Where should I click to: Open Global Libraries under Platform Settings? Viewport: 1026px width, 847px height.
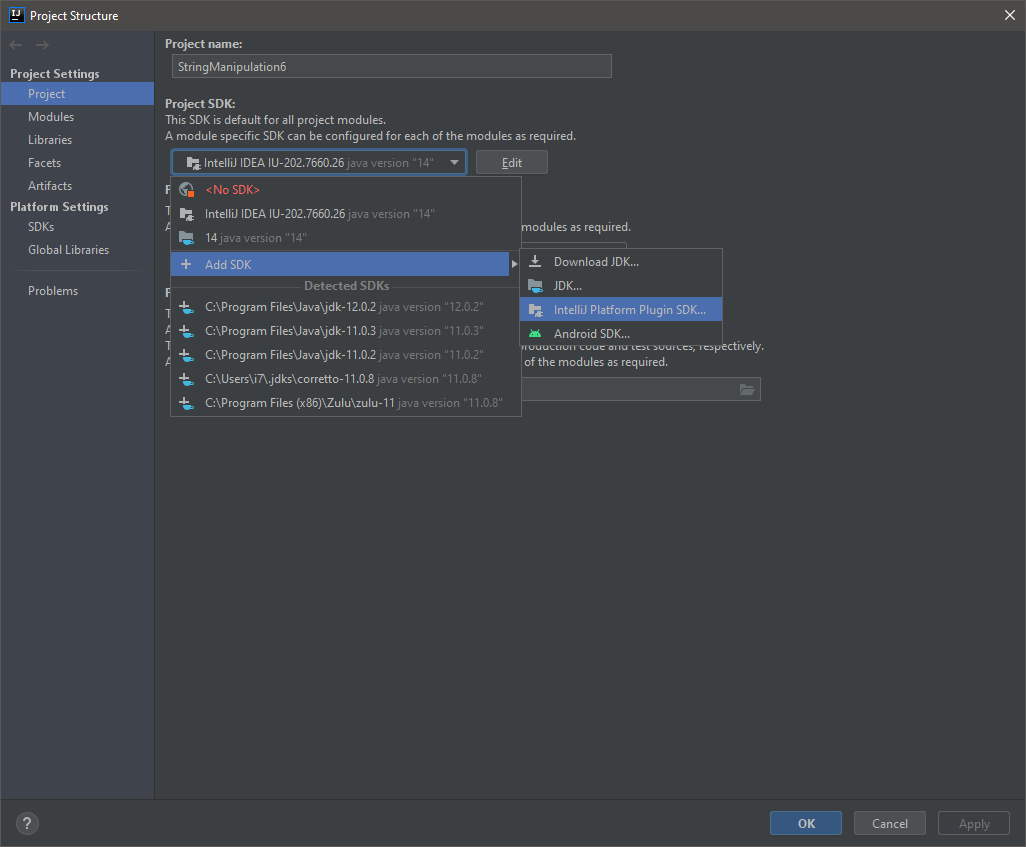pyautogui.click(x=77, y=249)
